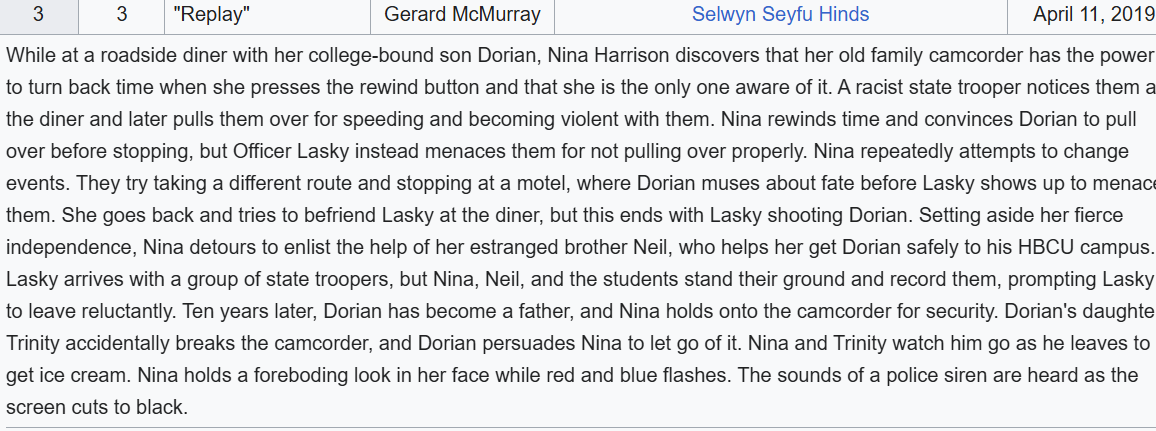Open the Selwyn Seyfu Hinds writer link

[x=780, y=14]
